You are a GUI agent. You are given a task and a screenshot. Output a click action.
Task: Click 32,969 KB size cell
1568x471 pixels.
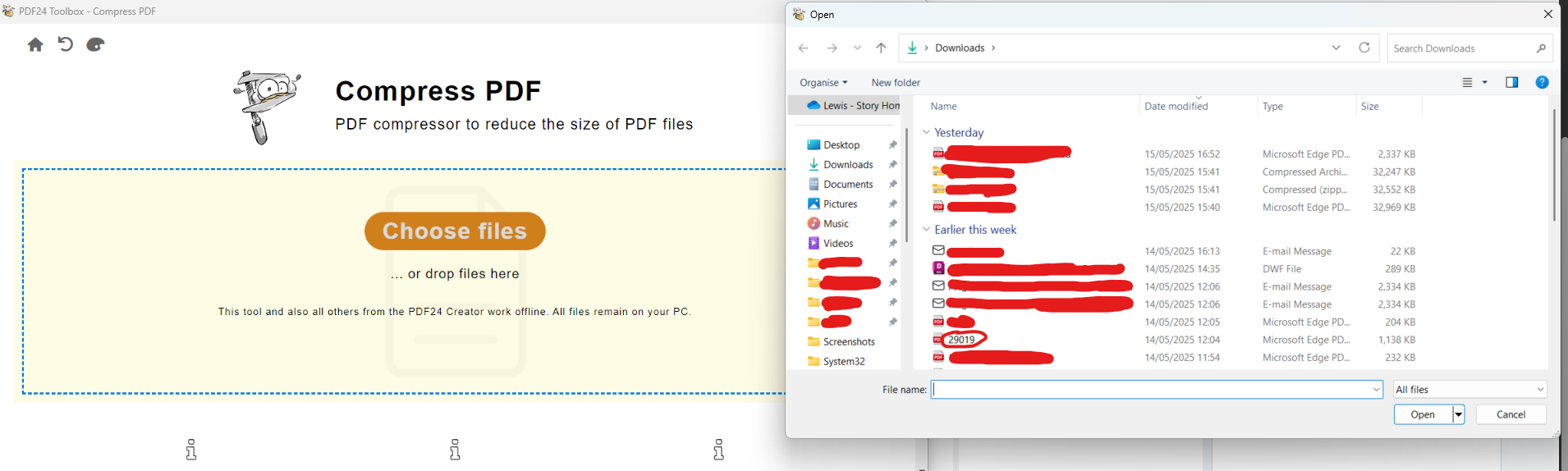pos(1394,208)
